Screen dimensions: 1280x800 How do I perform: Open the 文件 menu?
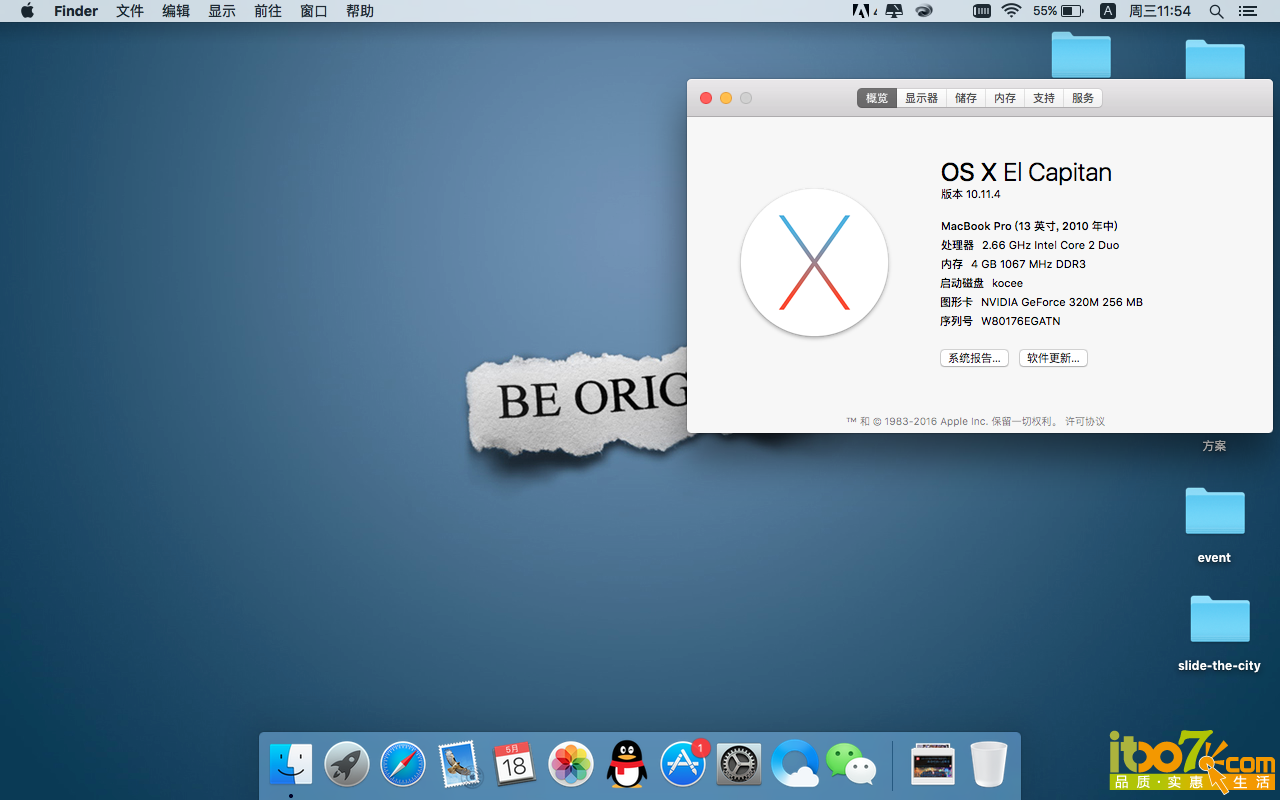pyautogui.click(x=130, y=11)
